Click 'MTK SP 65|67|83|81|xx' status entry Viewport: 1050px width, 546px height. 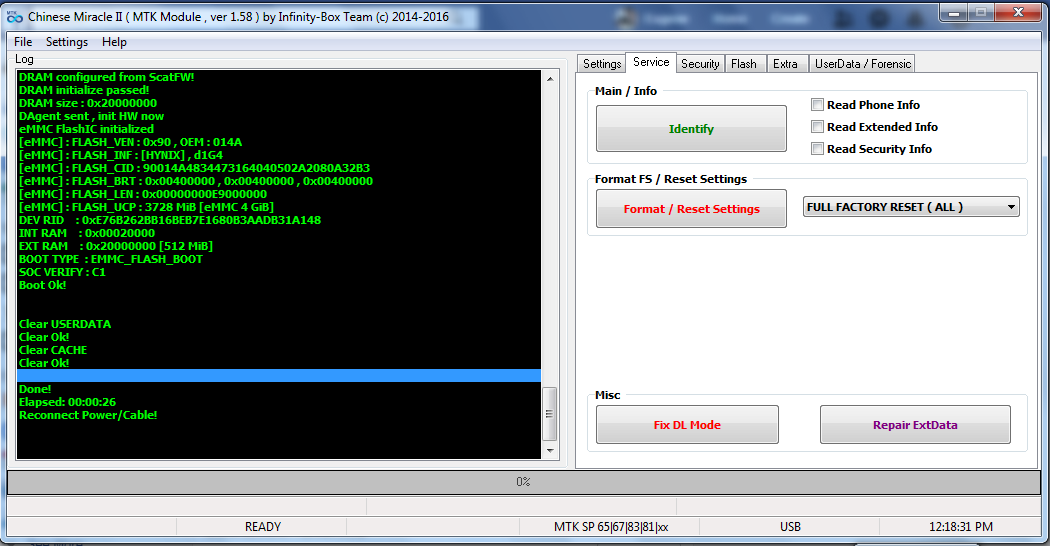(x=611, y=527)
